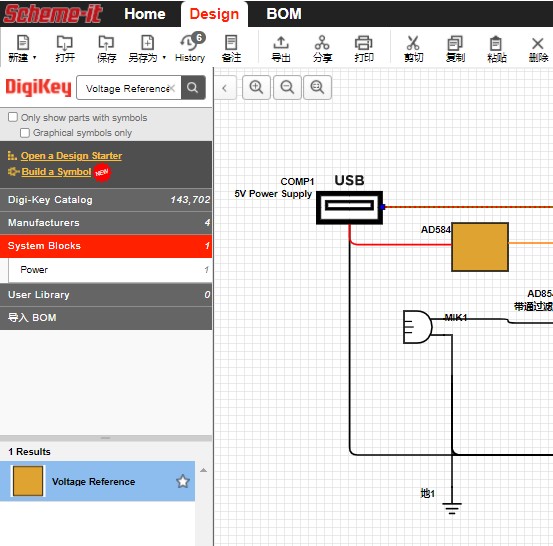
Task: Expand the Manufacturers section
Action: [106, 223]
